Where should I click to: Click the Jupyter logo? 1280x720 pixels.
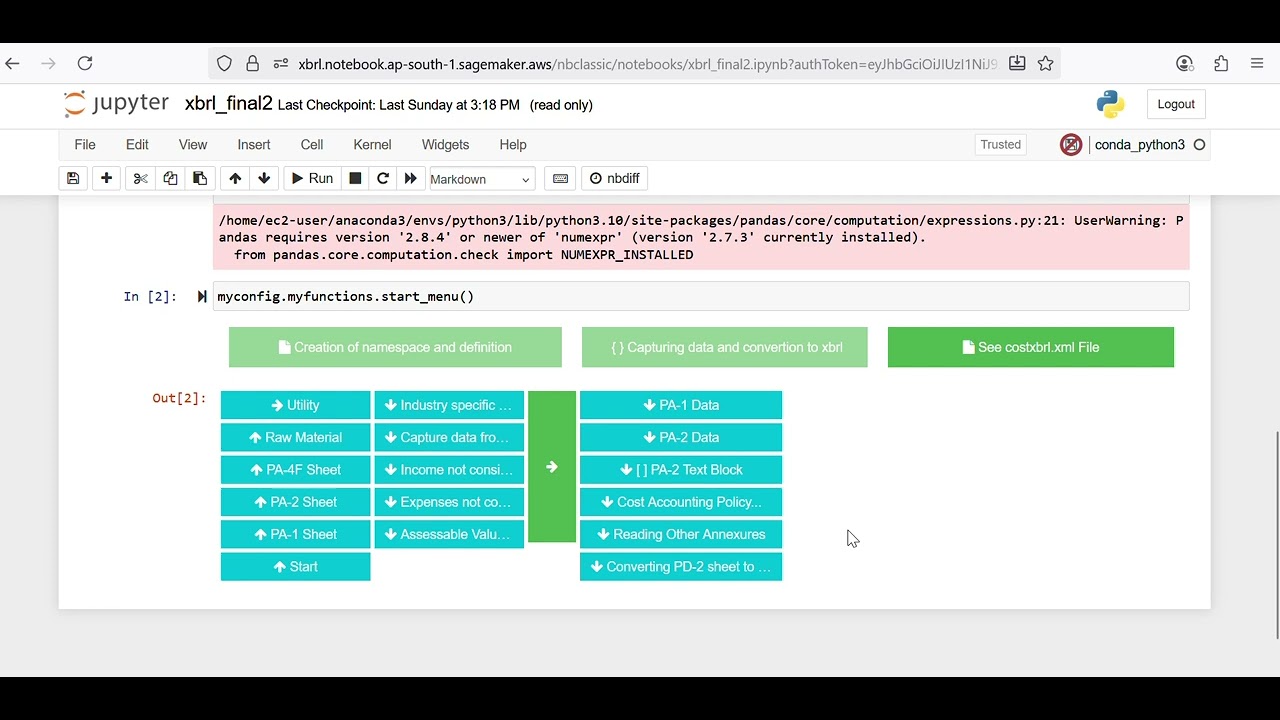coord(117,104)
